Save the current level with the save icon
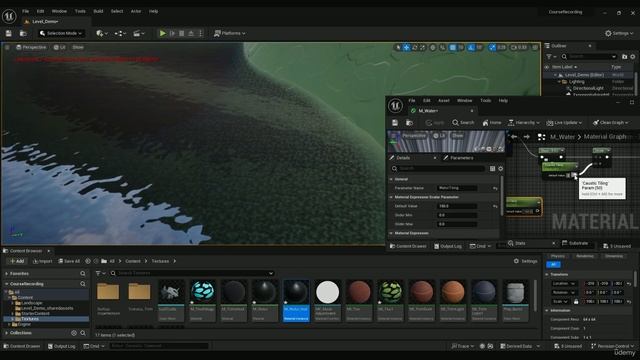 coord(8,33)
